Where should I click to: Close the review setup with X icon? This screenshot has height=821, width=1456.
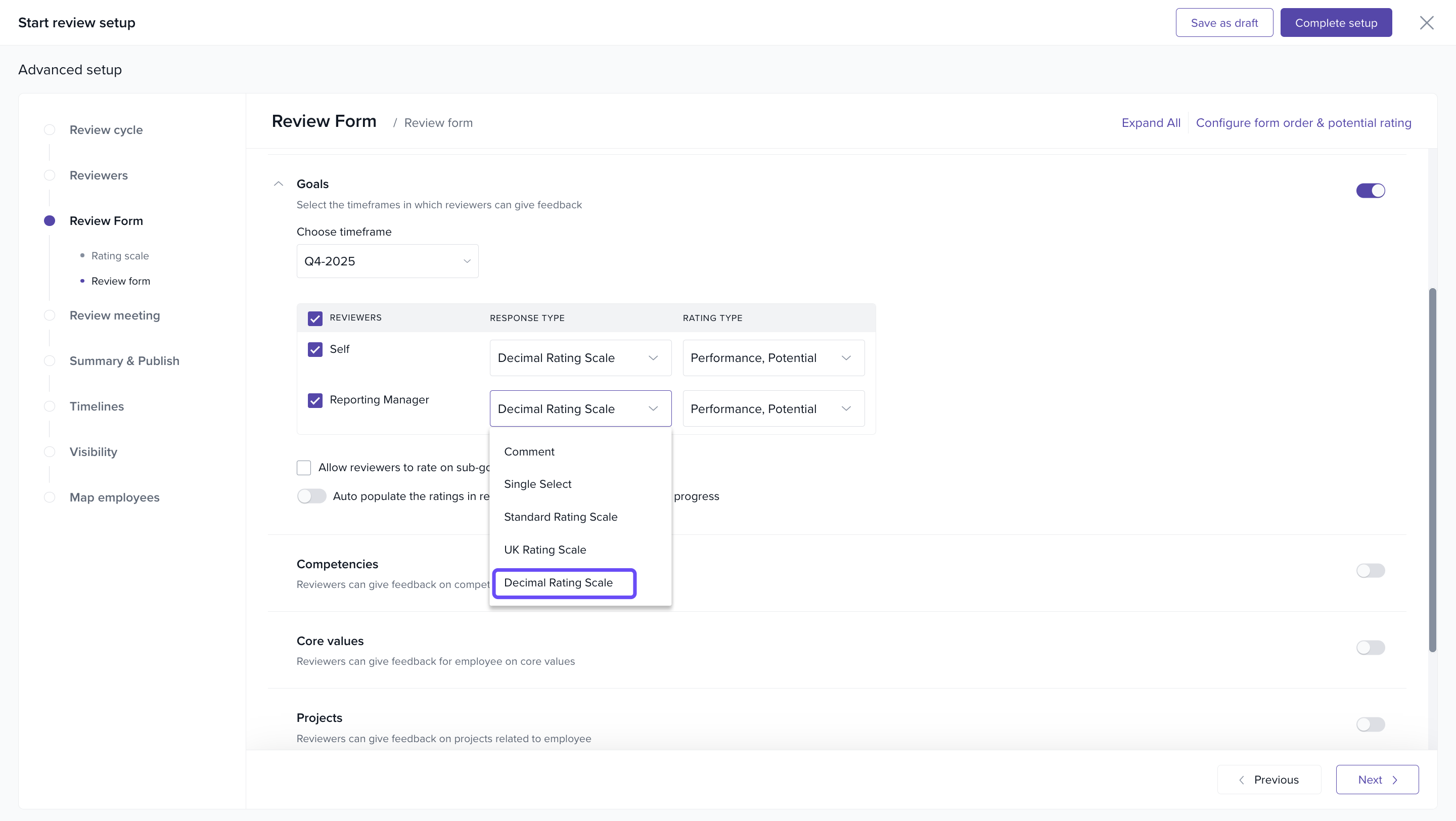(1427, 23)
